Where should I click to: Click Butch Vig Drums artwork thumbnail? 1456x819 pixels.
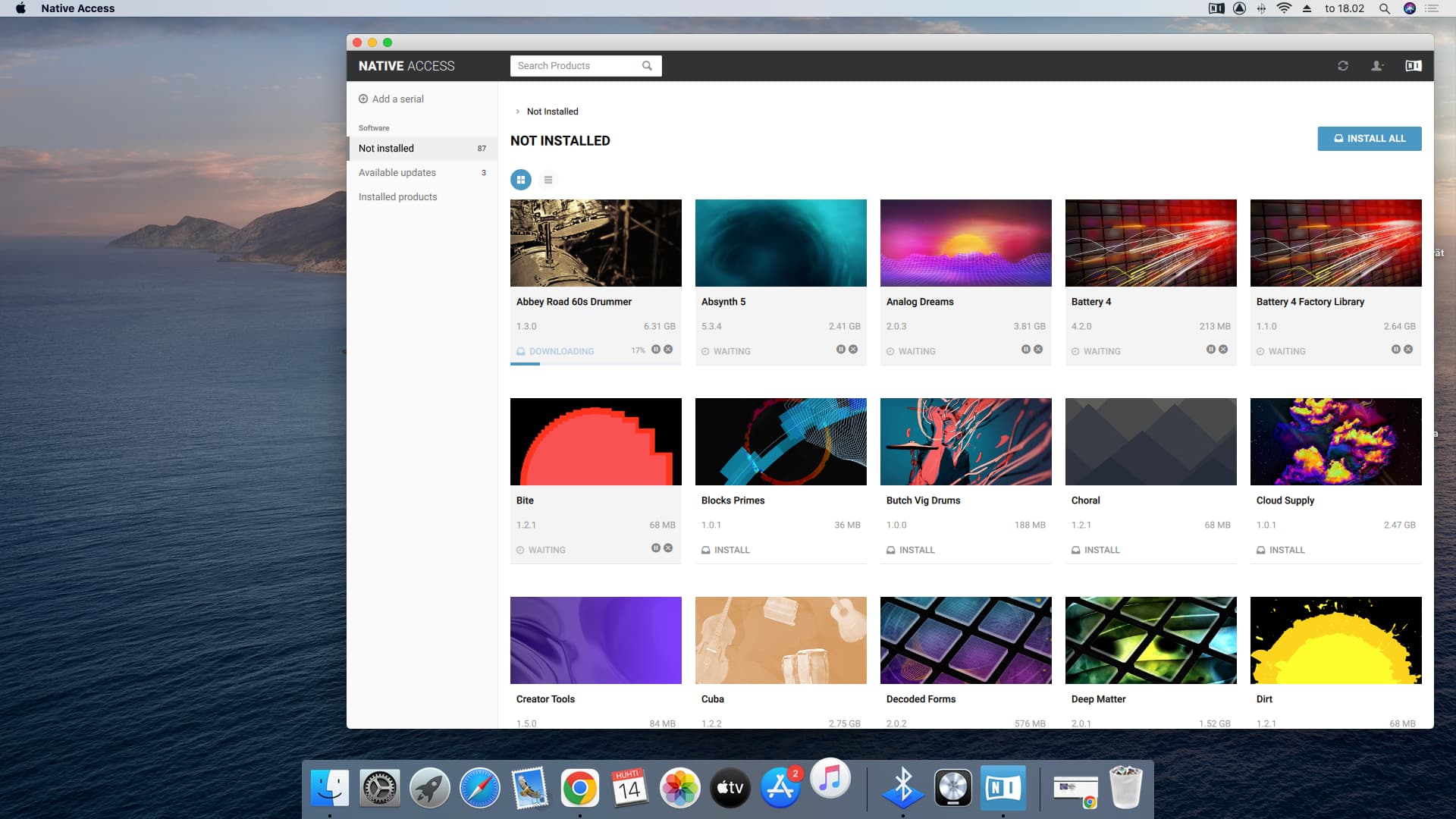coord(966,442)
